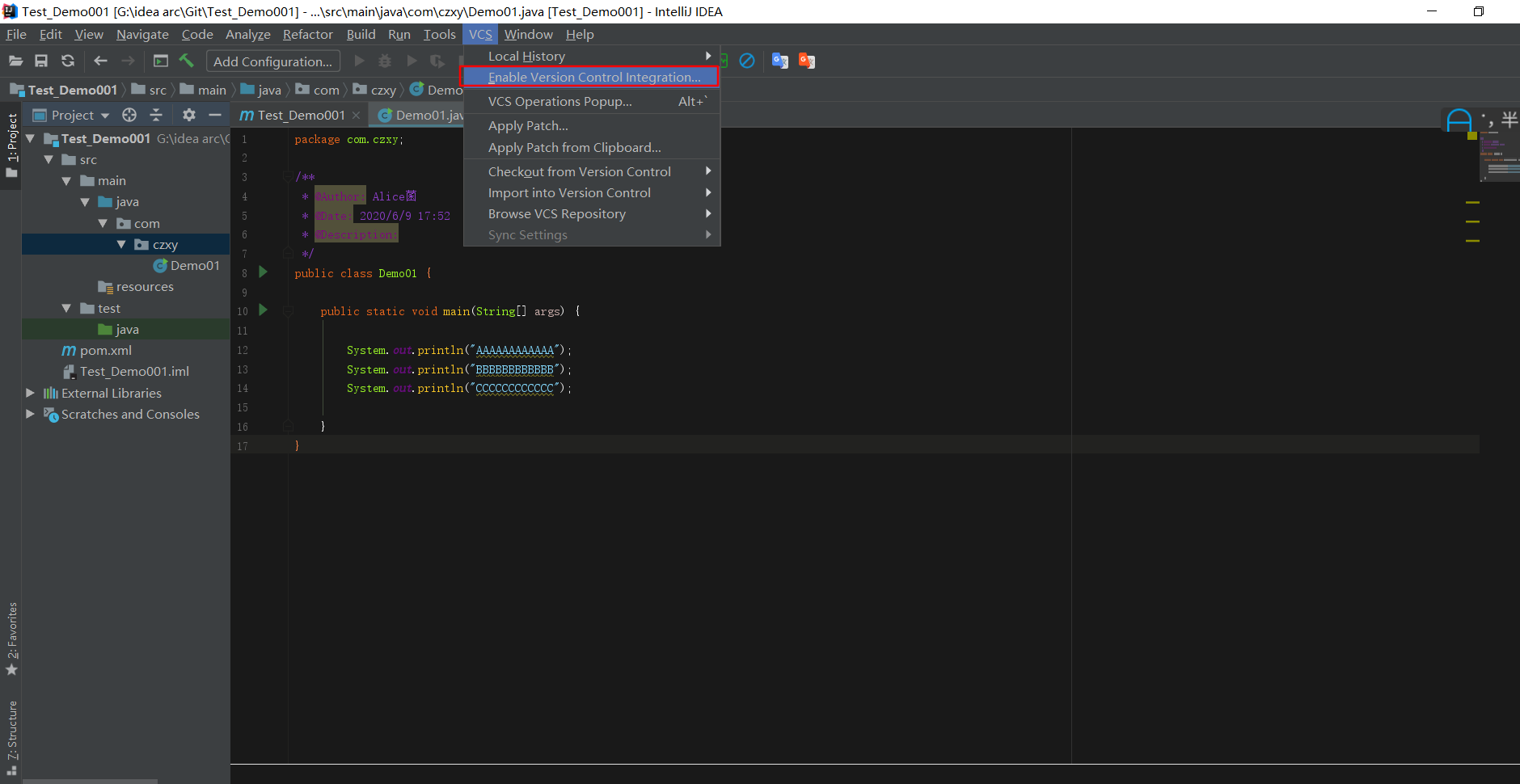Expand Scratches and Consoles node
The height and width of the screenshot is (784, 1520).
click(30, 414)
